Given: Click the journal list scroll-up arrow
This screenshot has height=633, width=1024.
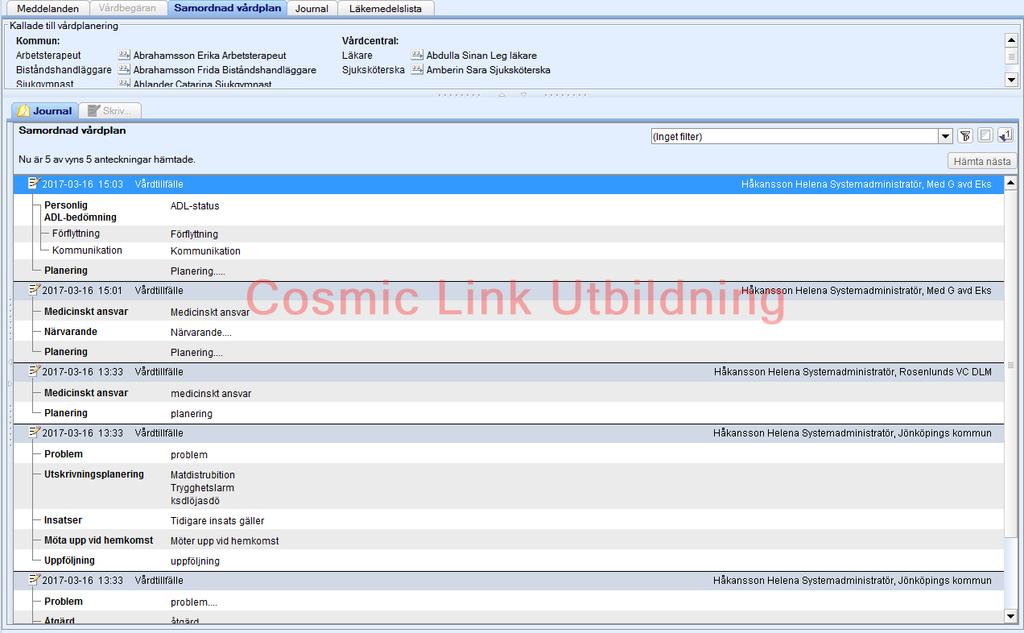Looking at the screenshot, I should point(1010,183).
